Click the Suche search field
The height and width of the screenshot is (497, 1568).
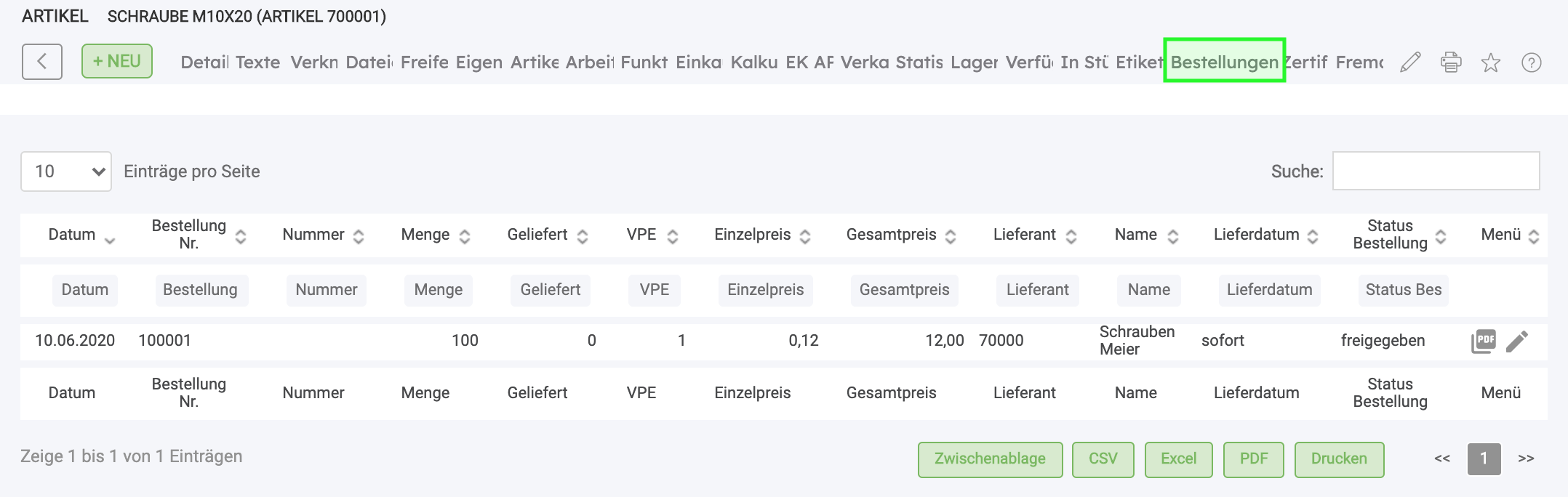(x=1436, y=171)
